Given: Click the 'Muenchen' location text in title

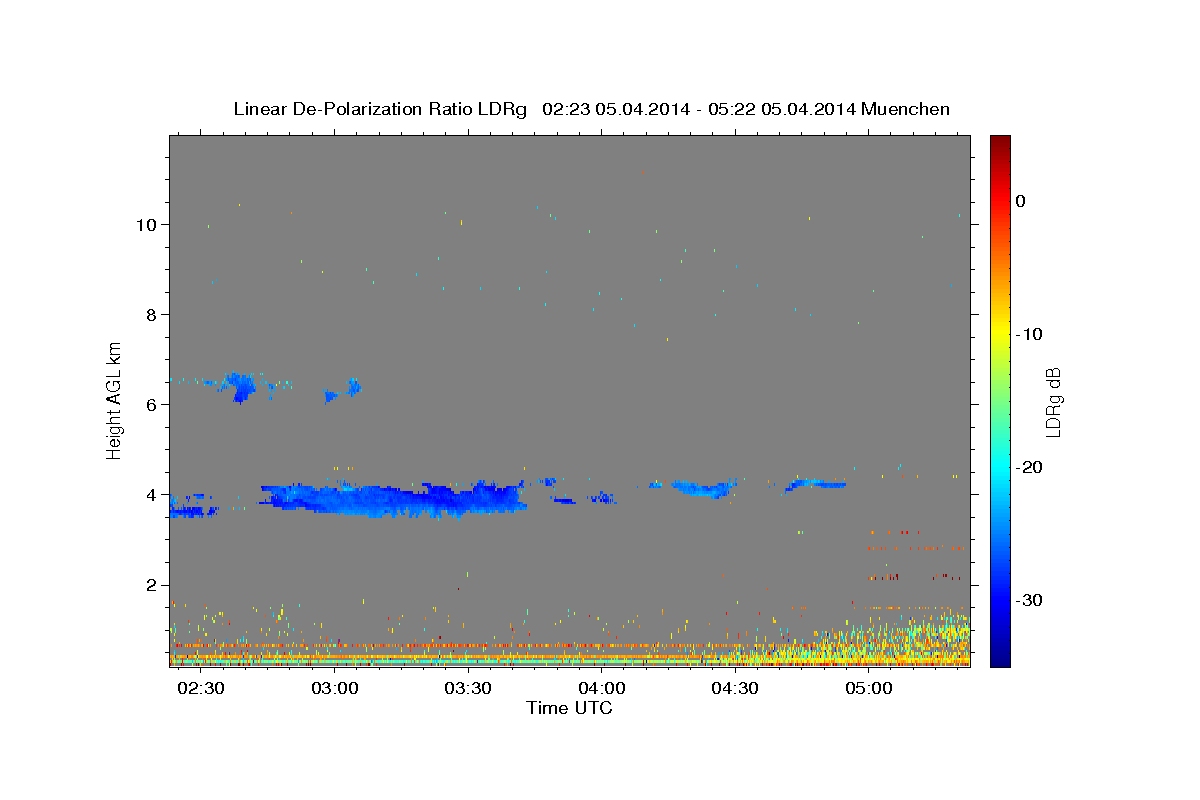Looking at the screenshot, I should point(905,109).
